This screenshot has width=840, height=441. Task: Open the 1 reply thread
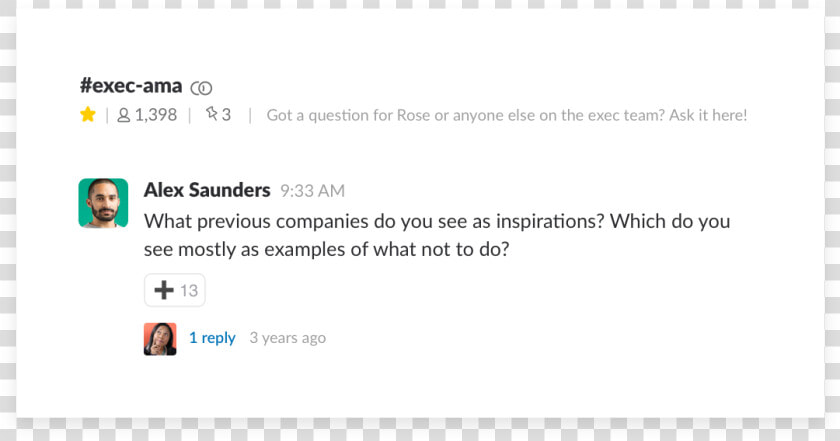(212, 338)
